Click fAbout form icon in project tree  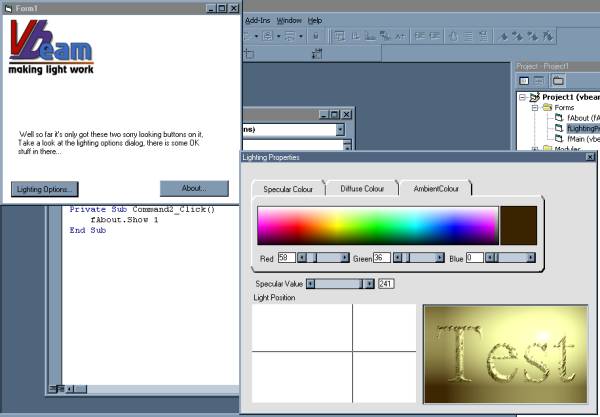pyautogui.click(x=558, y=118)
